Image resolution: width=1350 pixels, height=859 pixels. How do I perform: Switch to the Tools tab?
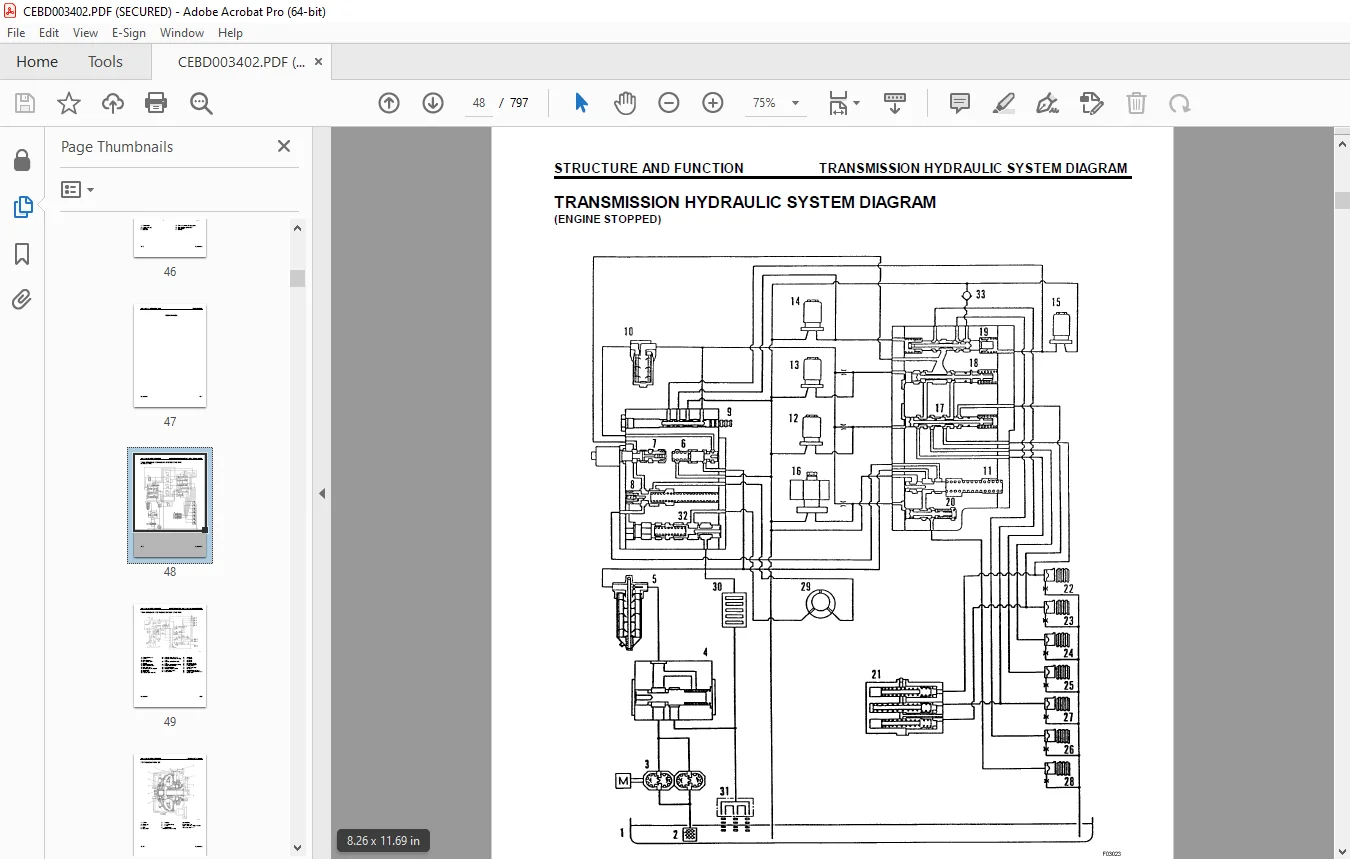(x=105, y=61)
